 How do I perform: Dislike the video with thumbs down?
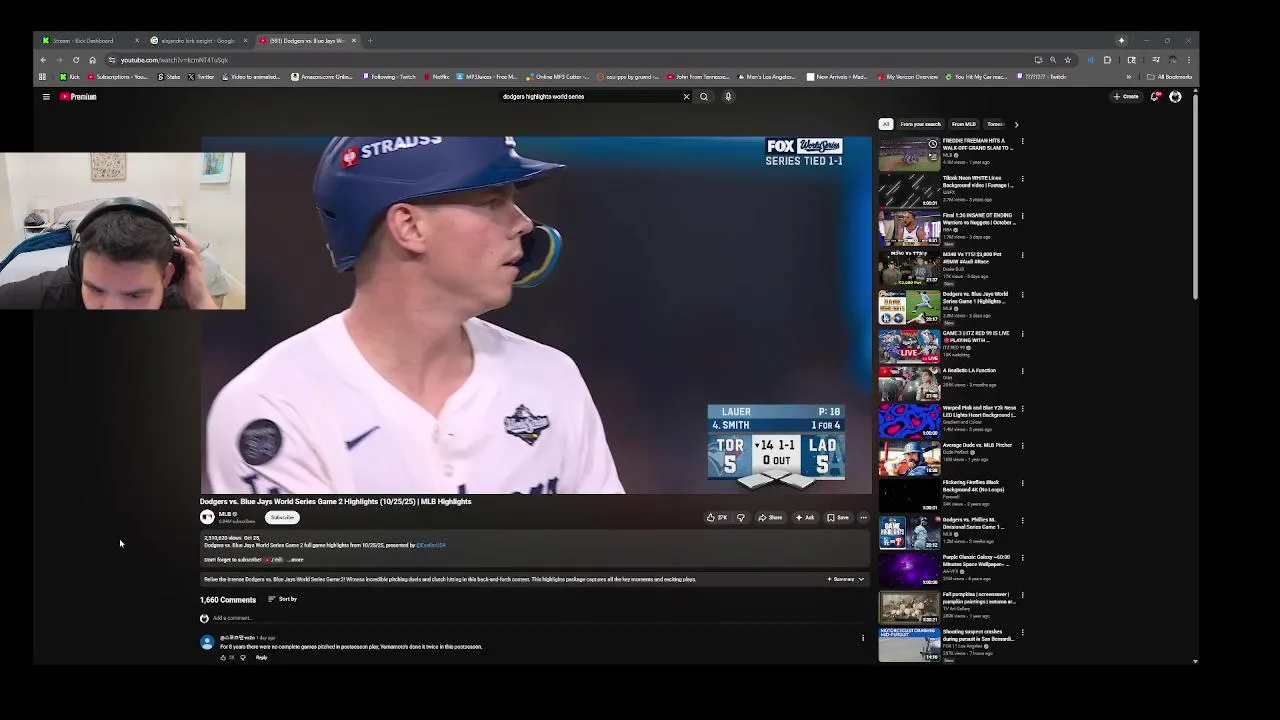[741, 518]
